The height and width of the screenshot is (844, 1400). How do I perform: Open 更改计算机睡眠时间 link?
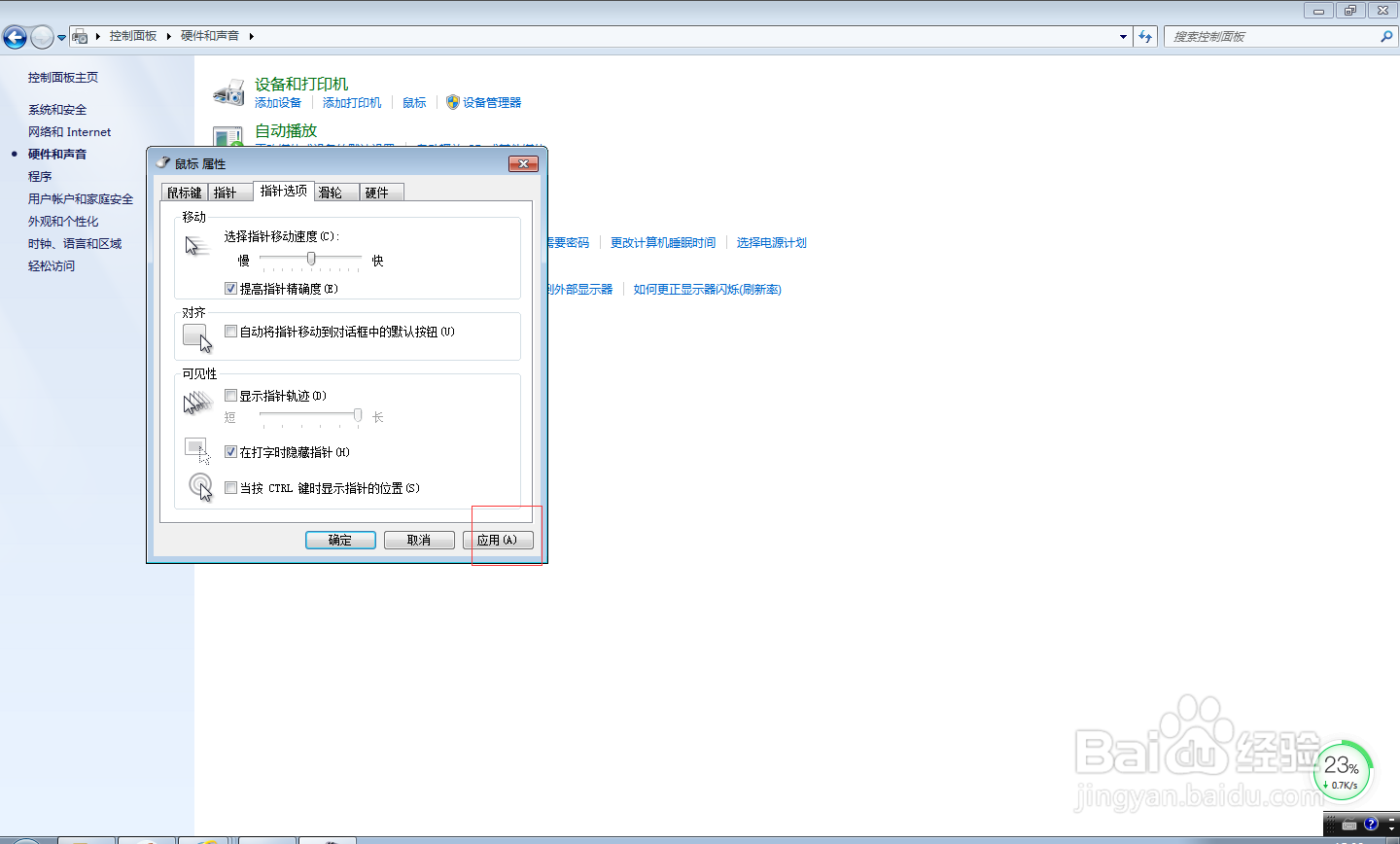pyautogui.click(x=664, y=242)
